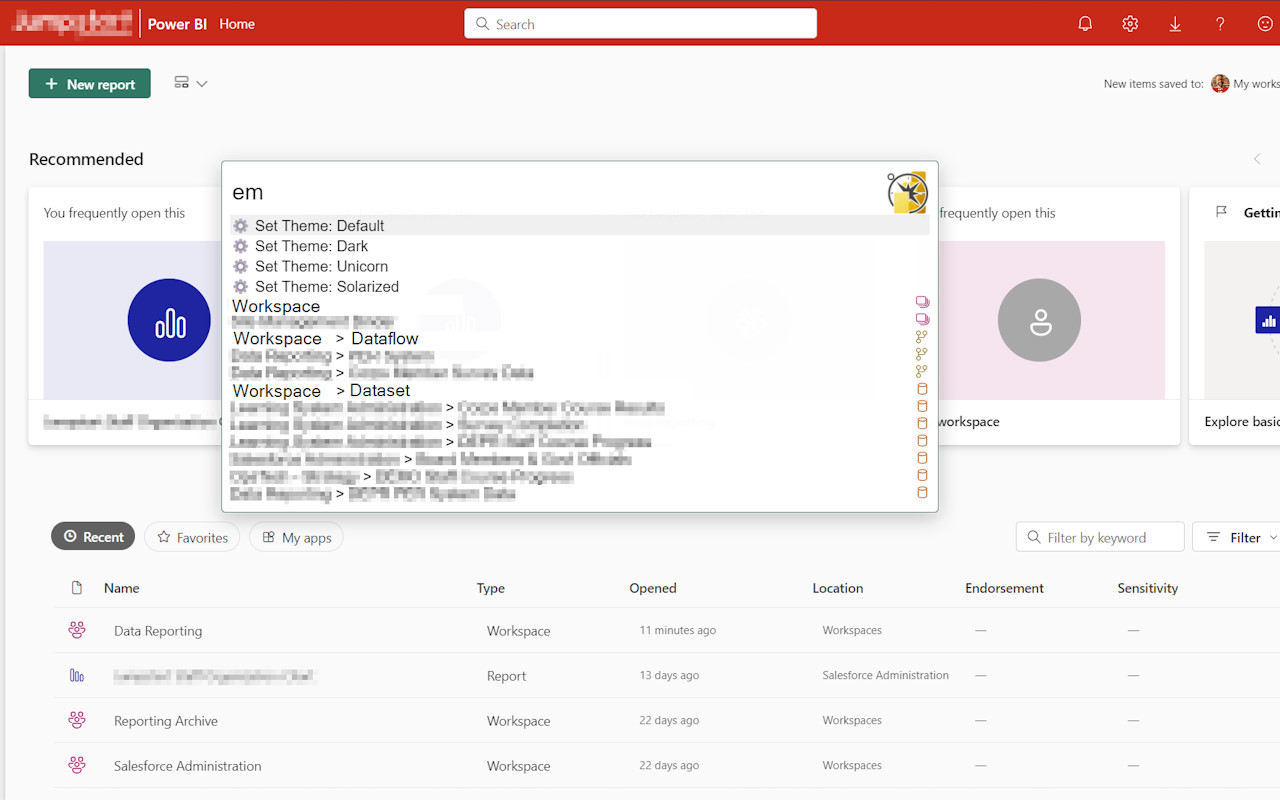Click the account profile icon top right
This screenshot has width=1280, height=800.
click(1265, 22)
